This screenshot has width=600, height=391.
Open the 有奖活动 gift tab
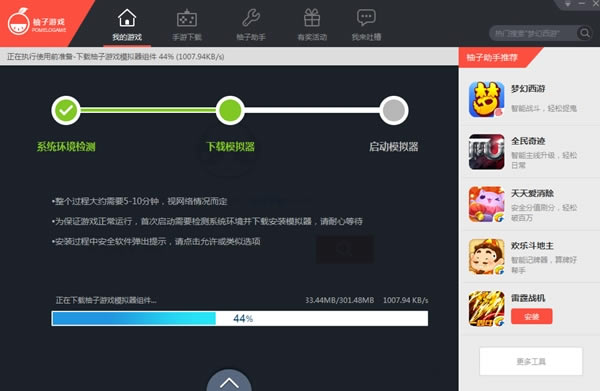coord(312,25)
